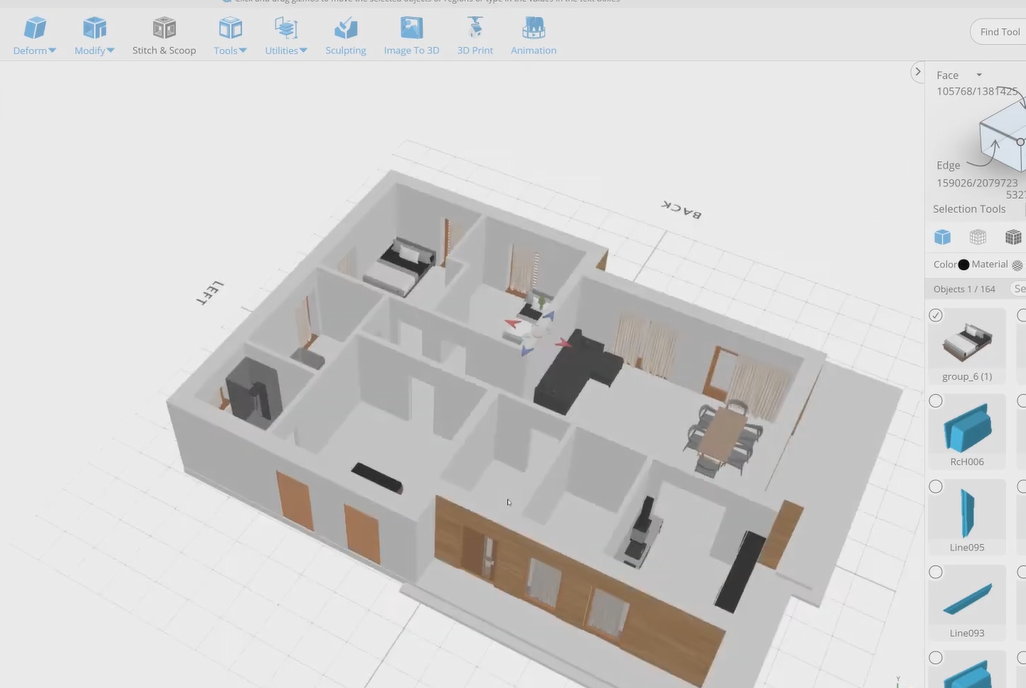The image size is (1026, 688).
Task: Uncheck the group_6 (1) object
Action: click(x=936, y=316)
